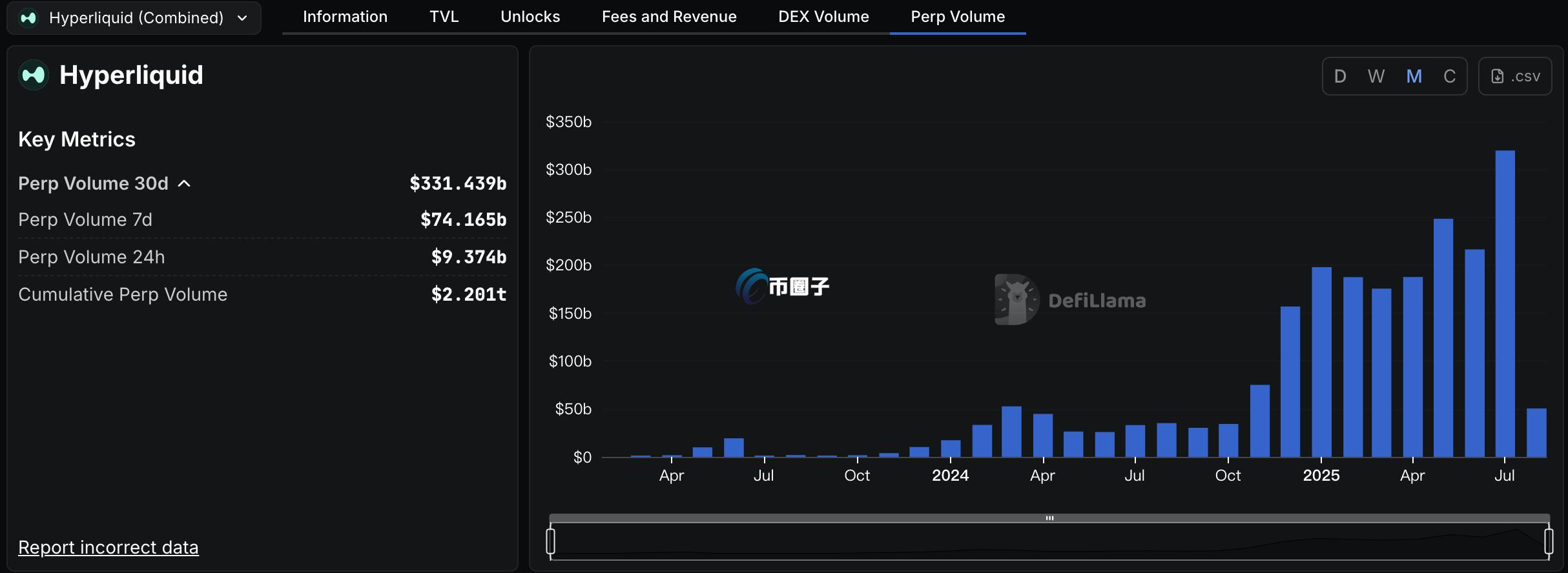The height and width of the screenshot is (573, 1568).
Task: Click the Hyperliquid logo beside the title
Action: [x=34, y=75]
